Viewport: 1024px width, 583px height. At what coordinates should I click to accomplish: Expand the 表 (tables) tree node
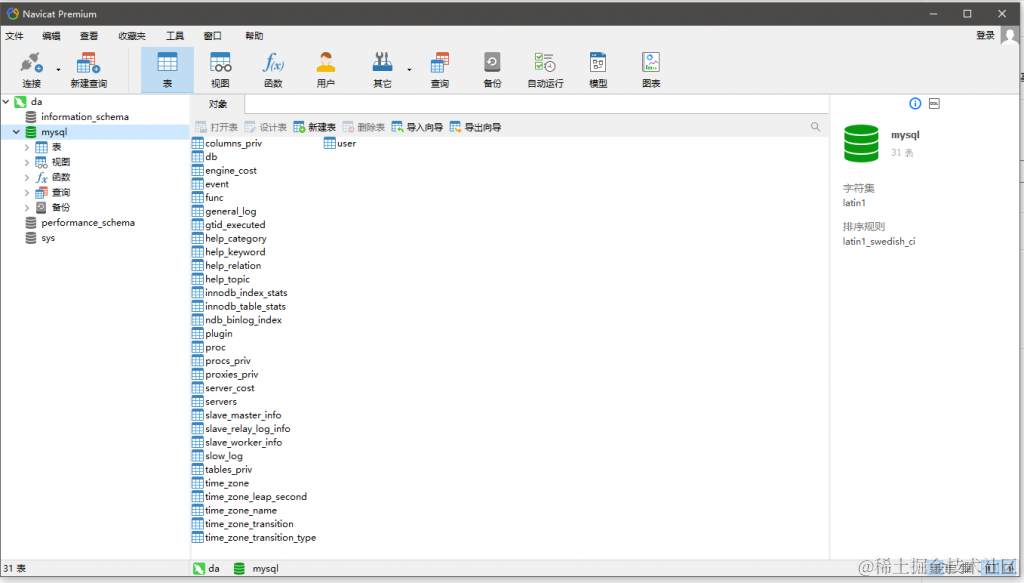(27, 147)
